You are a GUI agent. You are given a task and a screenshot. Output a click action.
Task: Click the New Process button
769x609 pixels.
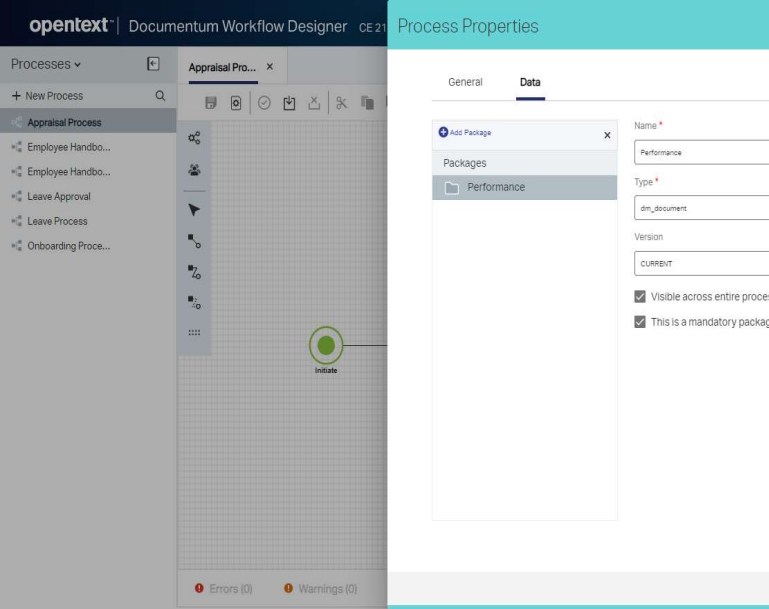[x=48, y=96]
